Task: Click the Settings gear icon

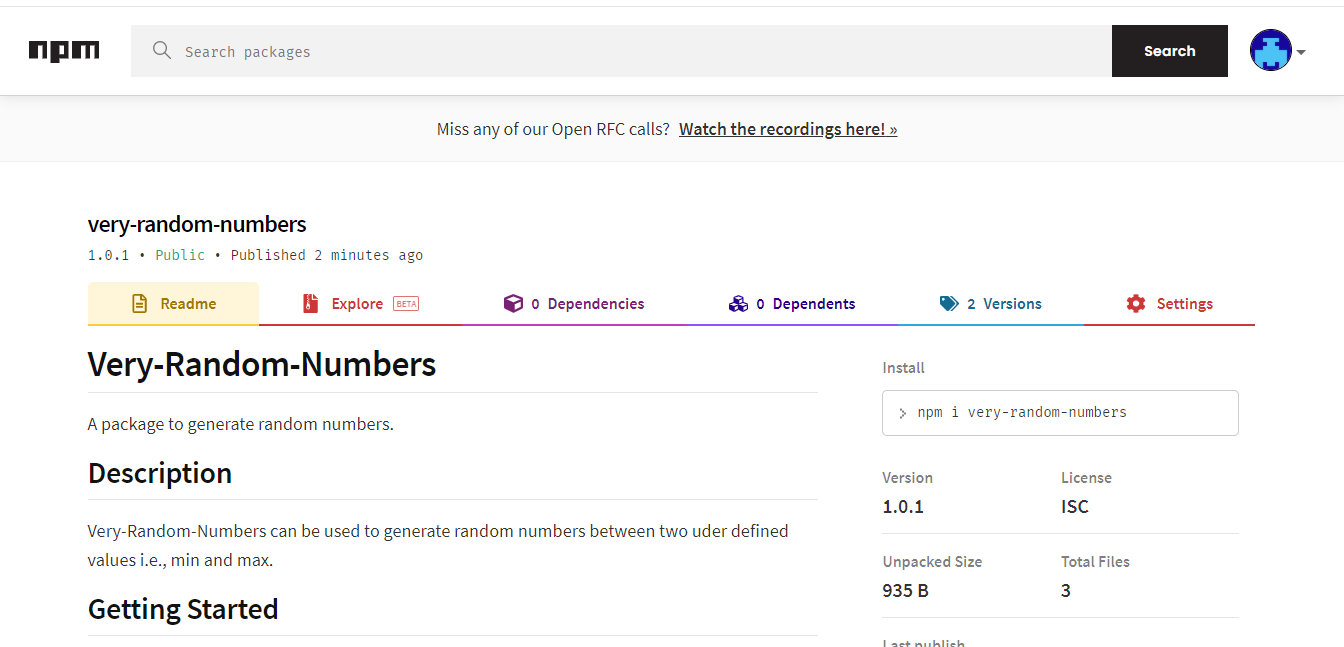Action: [1136, 304]
